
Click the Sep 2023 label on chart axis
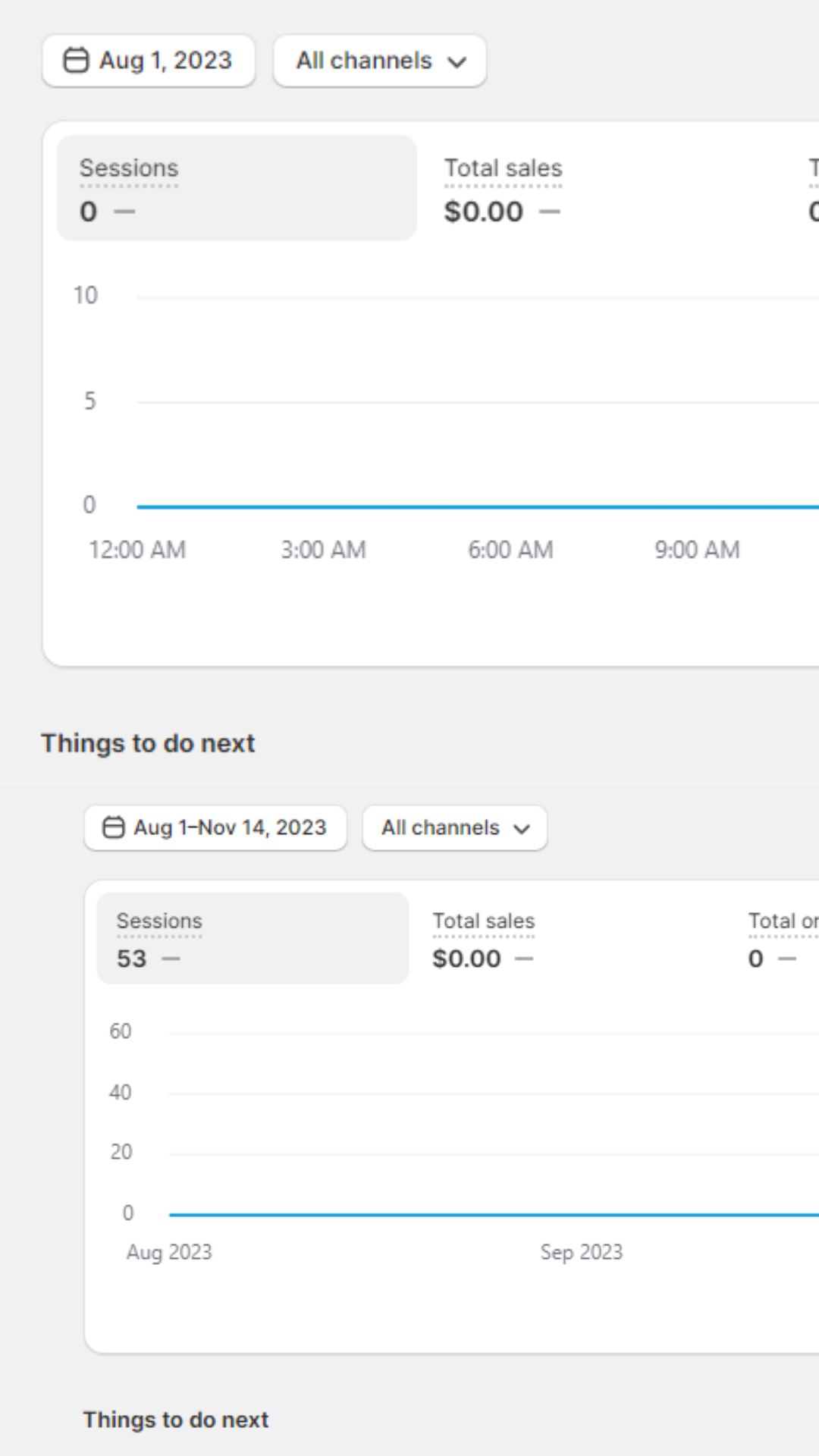(581, 1252)
